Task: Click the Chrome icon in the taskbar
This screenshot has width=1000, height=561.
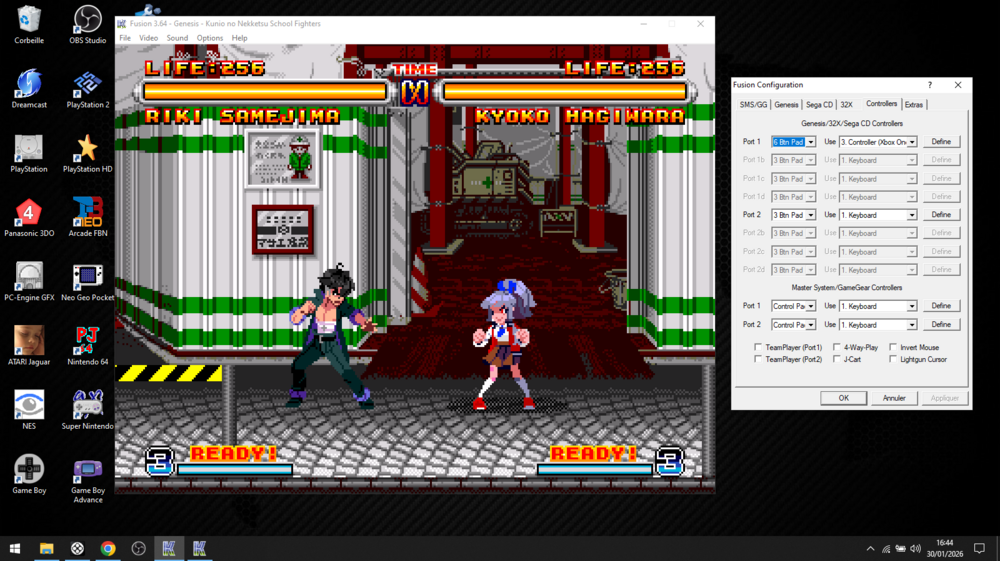Action: [x=108, y=548]
